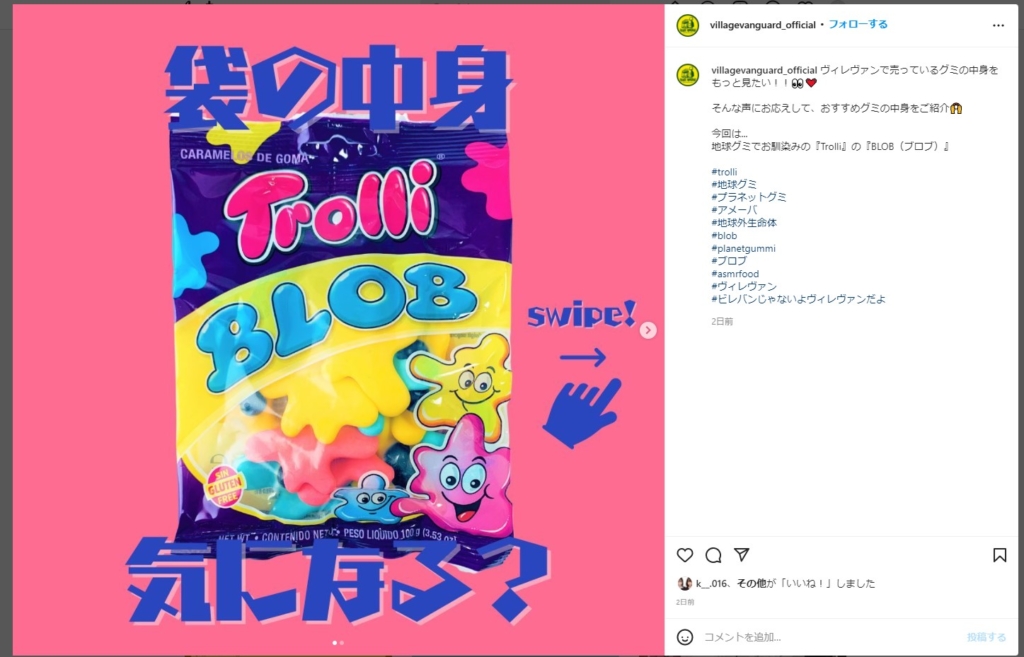Open the villagevanguard_official username in header

pyautogui.click(x=762, y=25)
